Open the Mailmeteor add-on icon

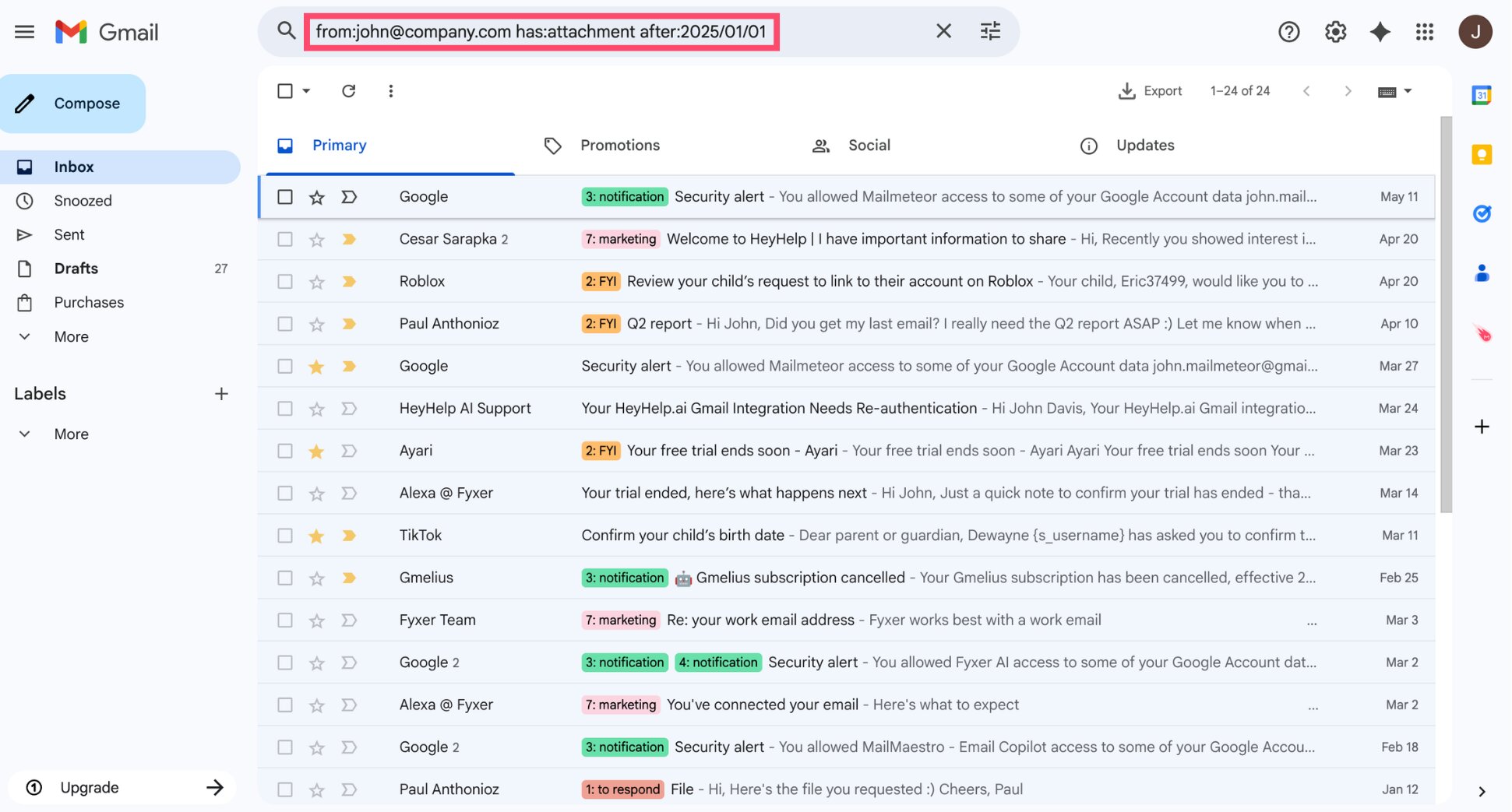click(1482, 334)
